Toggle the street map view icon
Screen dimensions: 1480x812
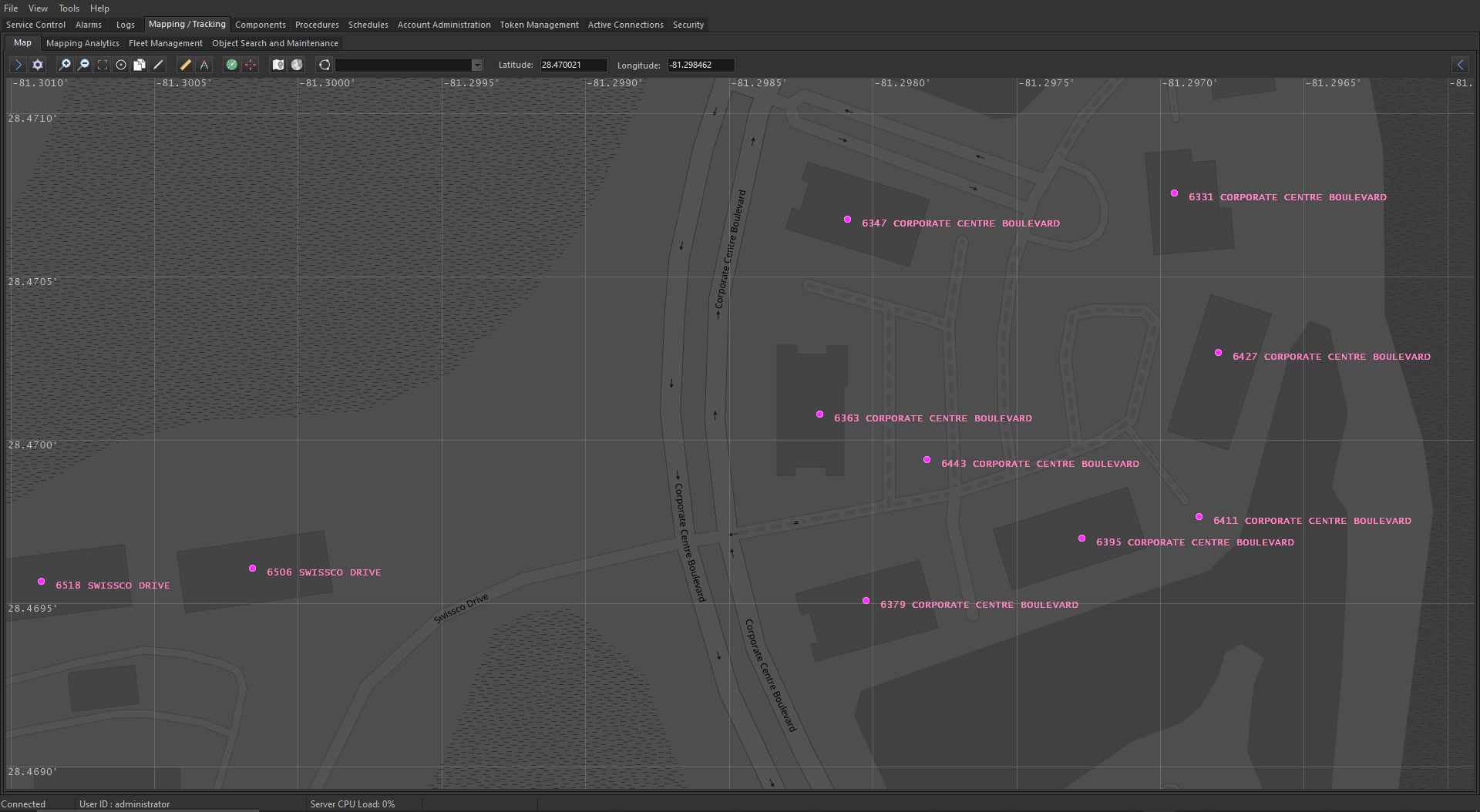pos(278,65)
